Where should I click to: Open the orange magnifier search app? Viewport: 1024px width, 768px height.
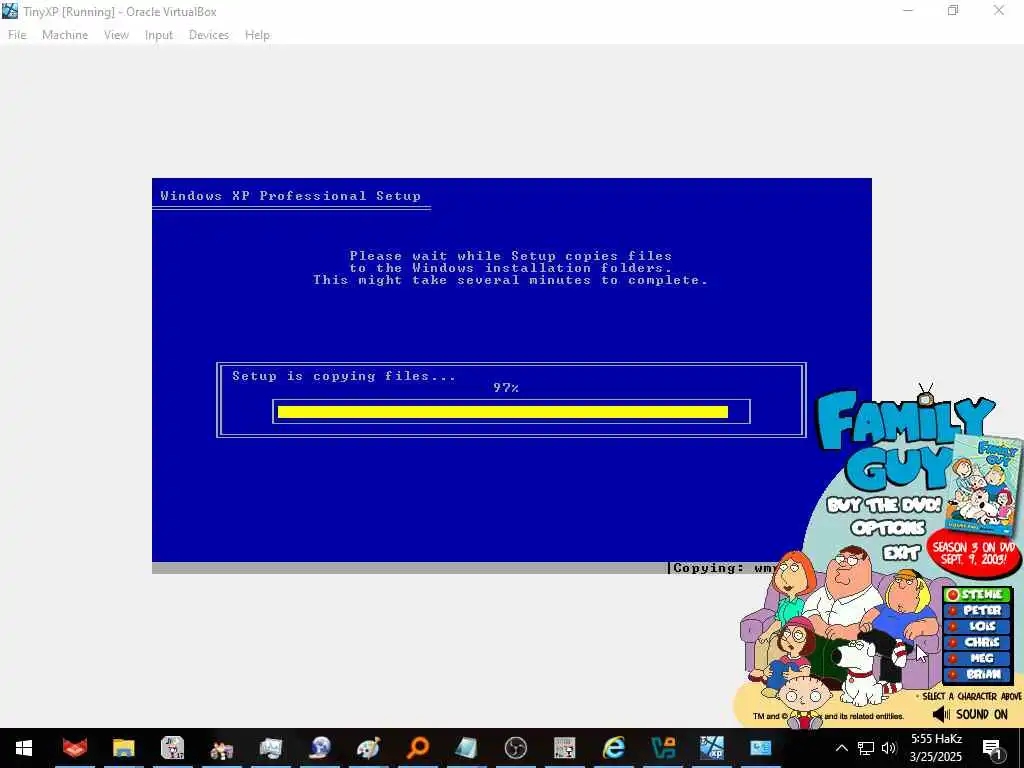coord(417,748)
